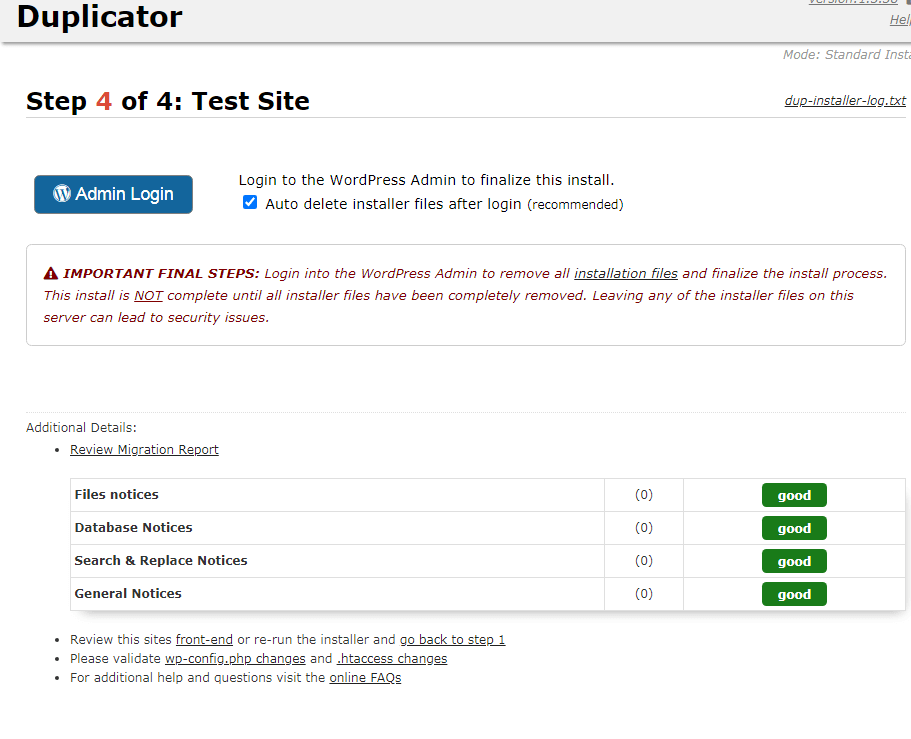Click the underlined NOT in the warning

(x=148, y=296)
